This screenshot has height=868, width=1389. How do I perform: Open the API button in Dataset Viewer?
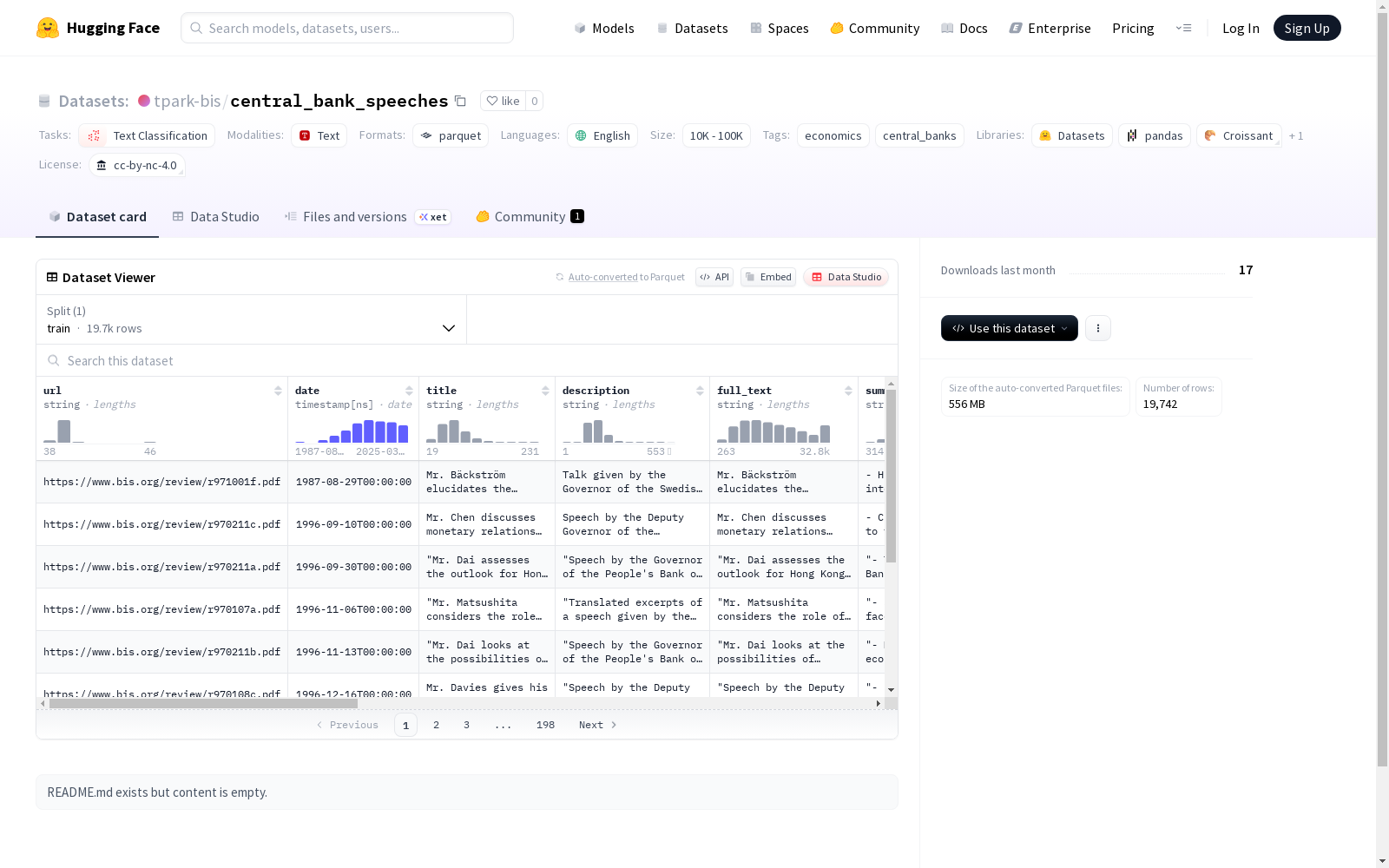point(714,277)
